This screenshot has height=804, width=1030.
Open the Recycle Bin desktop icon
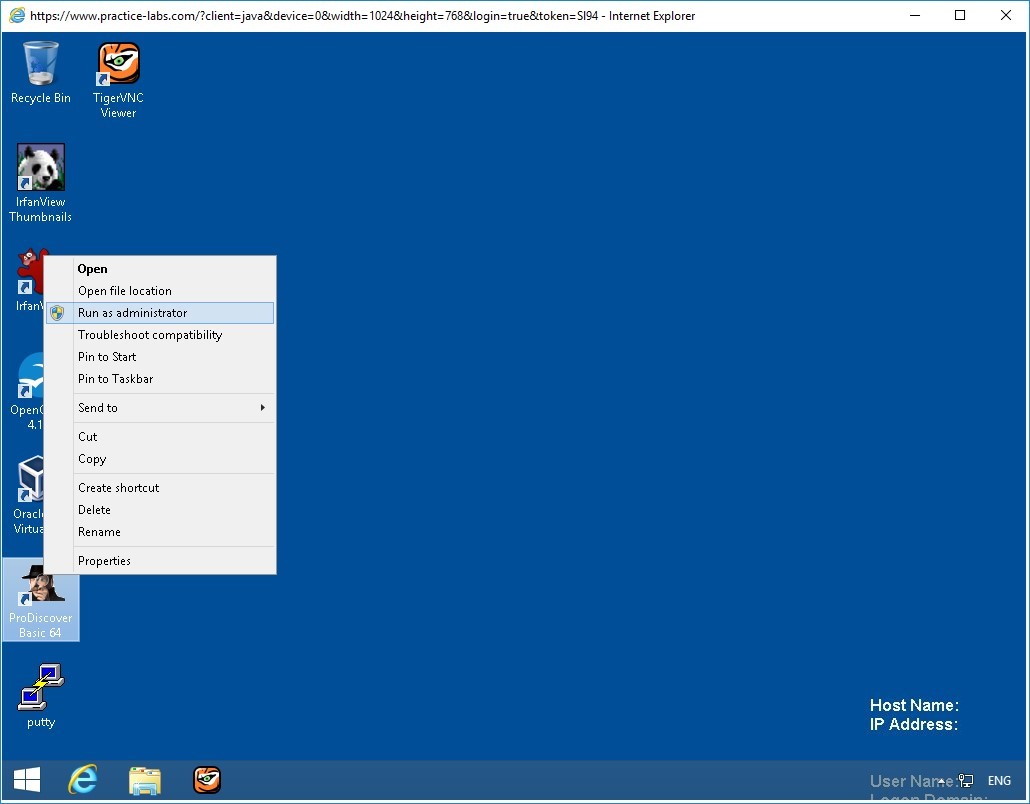pyautogui.click(x=41, y=72)
